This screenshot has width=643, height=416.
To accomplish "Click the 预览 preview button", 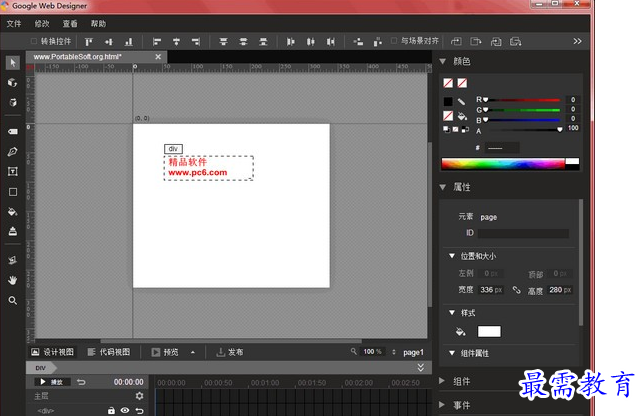I will (165, 352).
